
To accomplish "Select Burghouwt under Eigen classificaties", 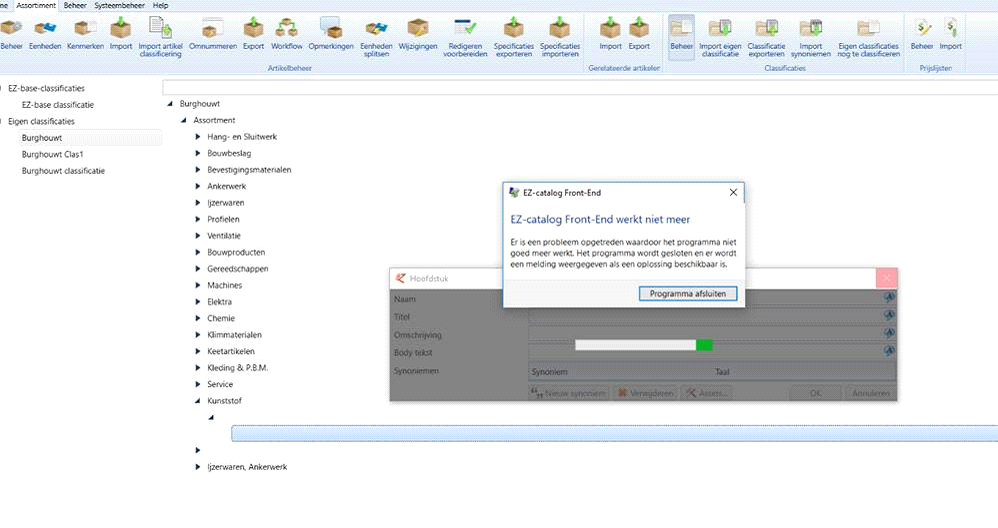I will [x=42, y=138].
